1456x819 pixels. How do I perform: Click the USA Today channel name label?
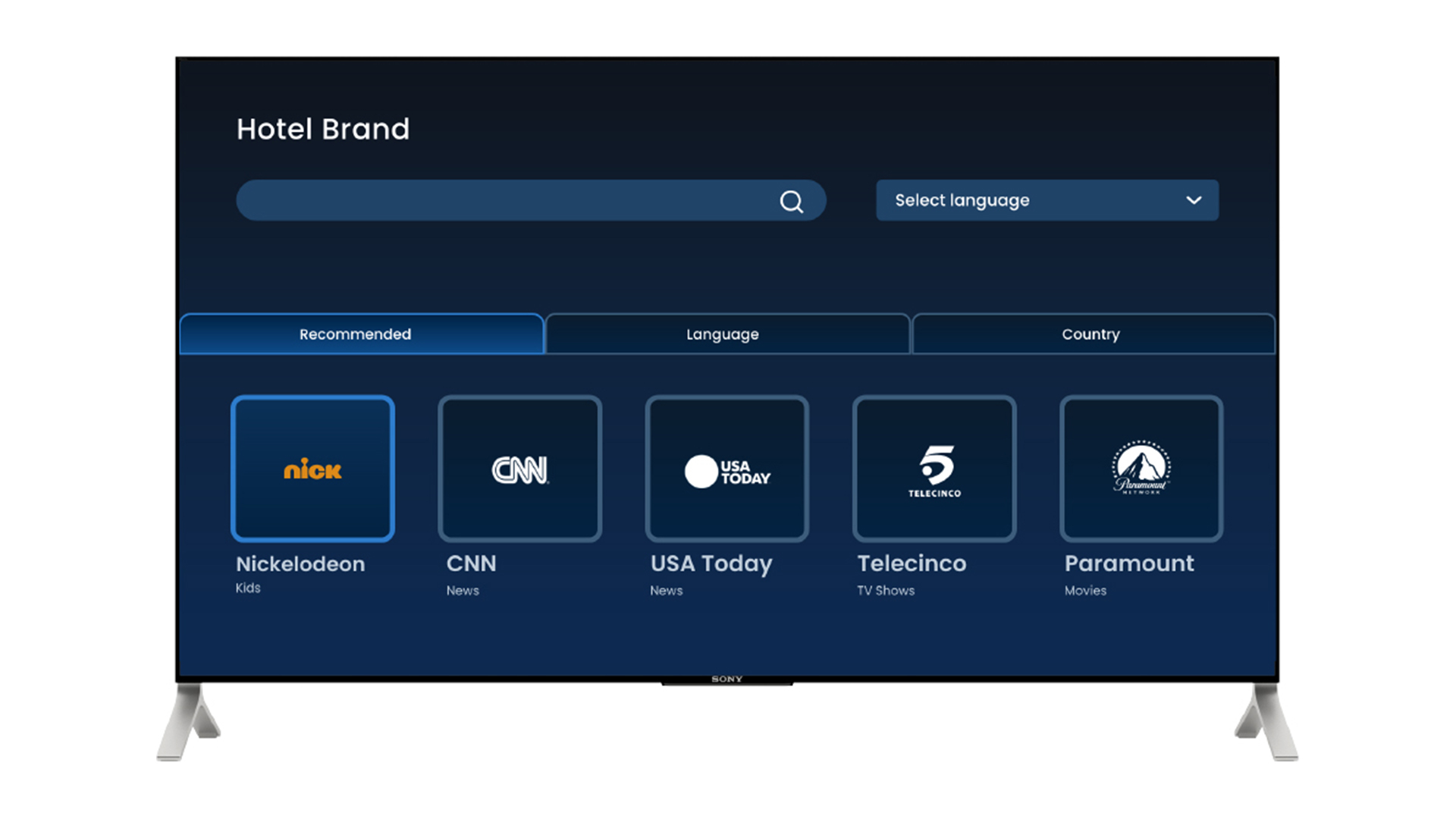coord(711,564)
